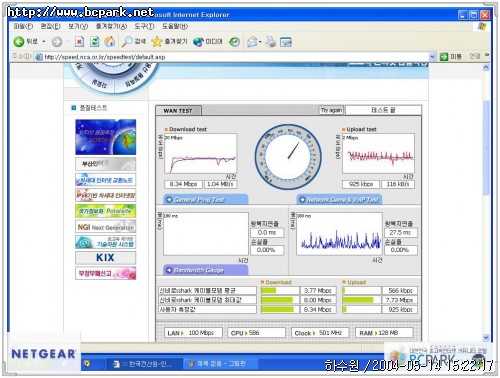Click the green Potalsite banner
This screenshot has width=500, height=378.
pos(105,211)
